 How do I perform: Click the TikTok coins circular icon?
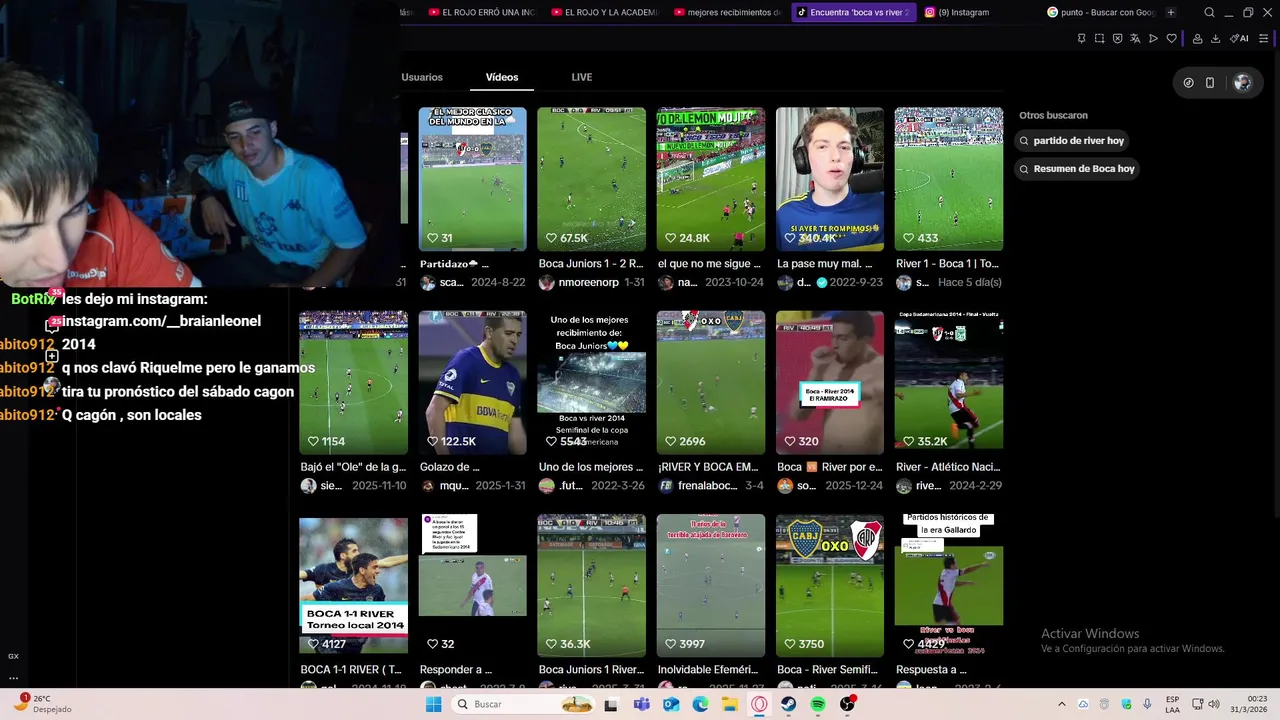pyautogui.click(x=1188, y=83)
